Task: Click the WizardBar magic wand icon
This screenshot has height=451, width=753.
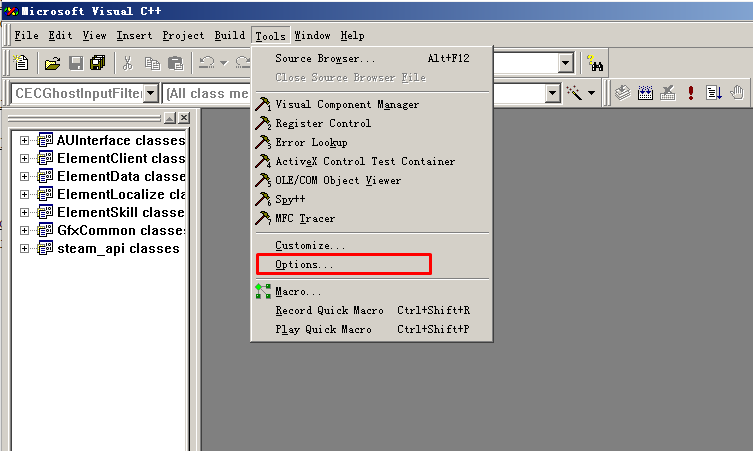Action: click(574, 92)
